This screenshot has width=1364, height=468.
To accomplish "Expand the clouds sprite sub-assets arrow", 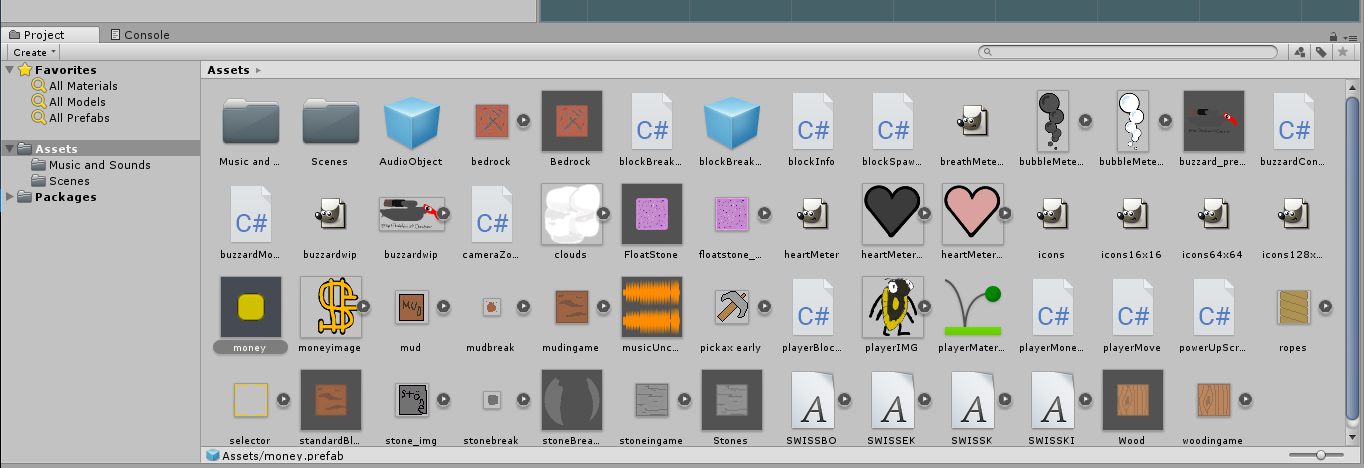I will tap(604, 213).
